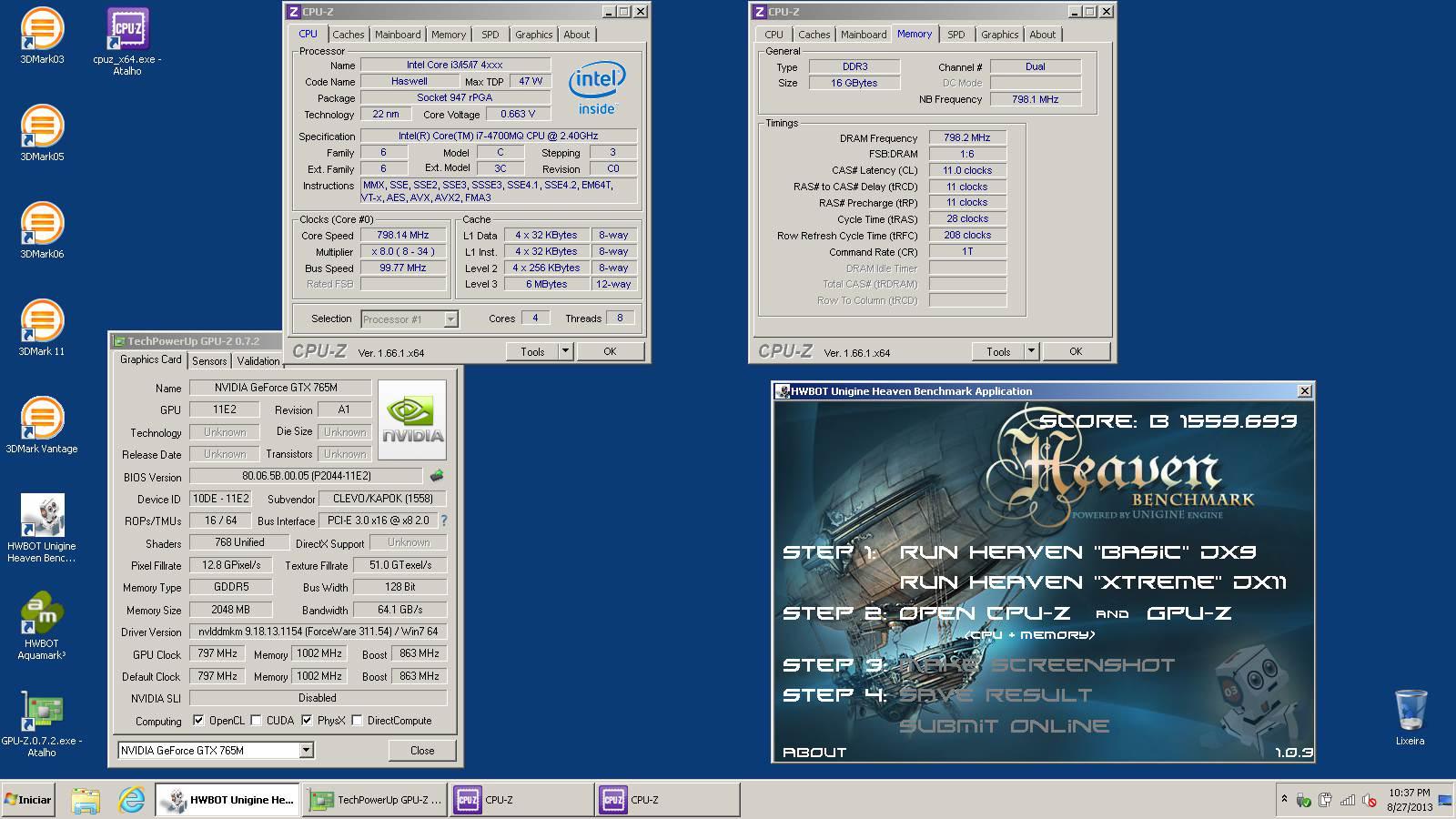Open the Lixeira recycle bin
Image resolution: width=1456 pixels, height=819 pixels.
point(1410,717)
